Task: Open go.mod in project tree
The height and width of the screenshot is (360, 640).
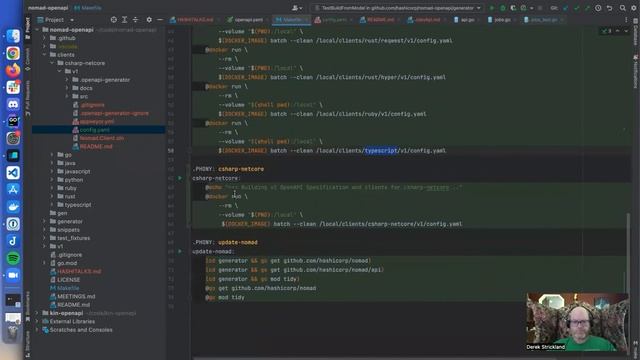Action: (67, 263)
